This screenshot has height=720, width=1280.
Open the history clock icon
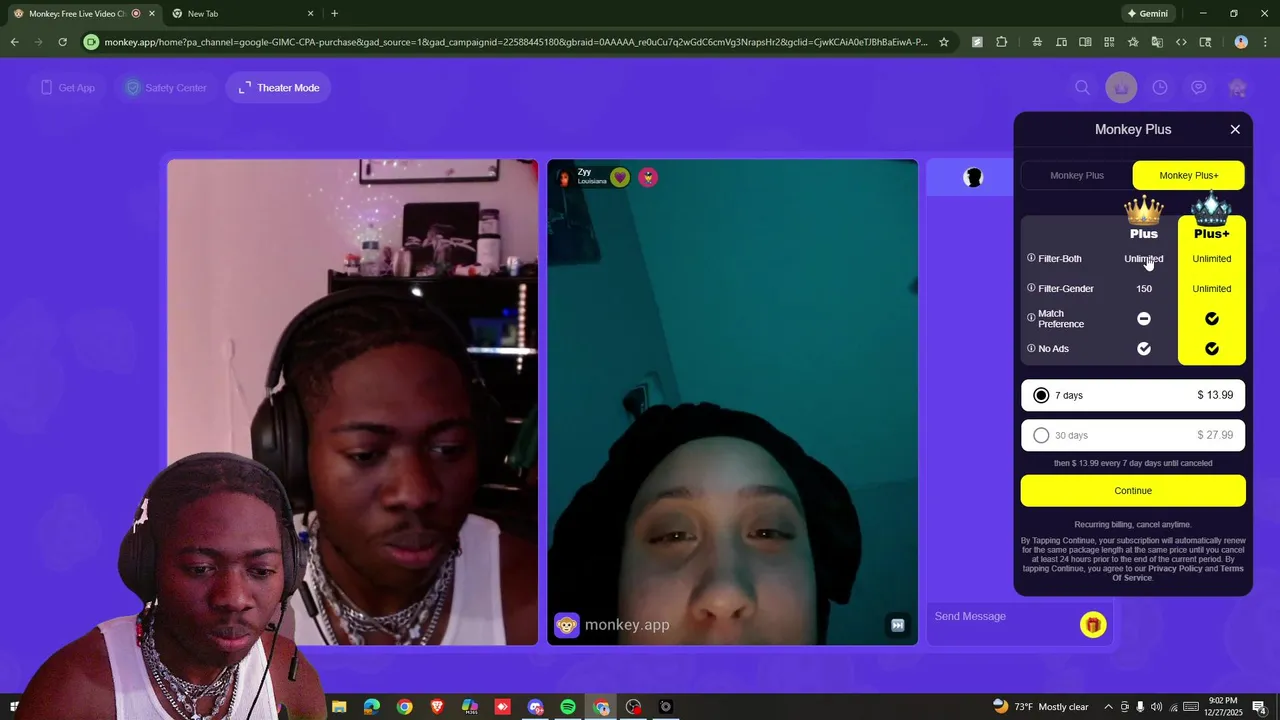(x=1160, y=88)
